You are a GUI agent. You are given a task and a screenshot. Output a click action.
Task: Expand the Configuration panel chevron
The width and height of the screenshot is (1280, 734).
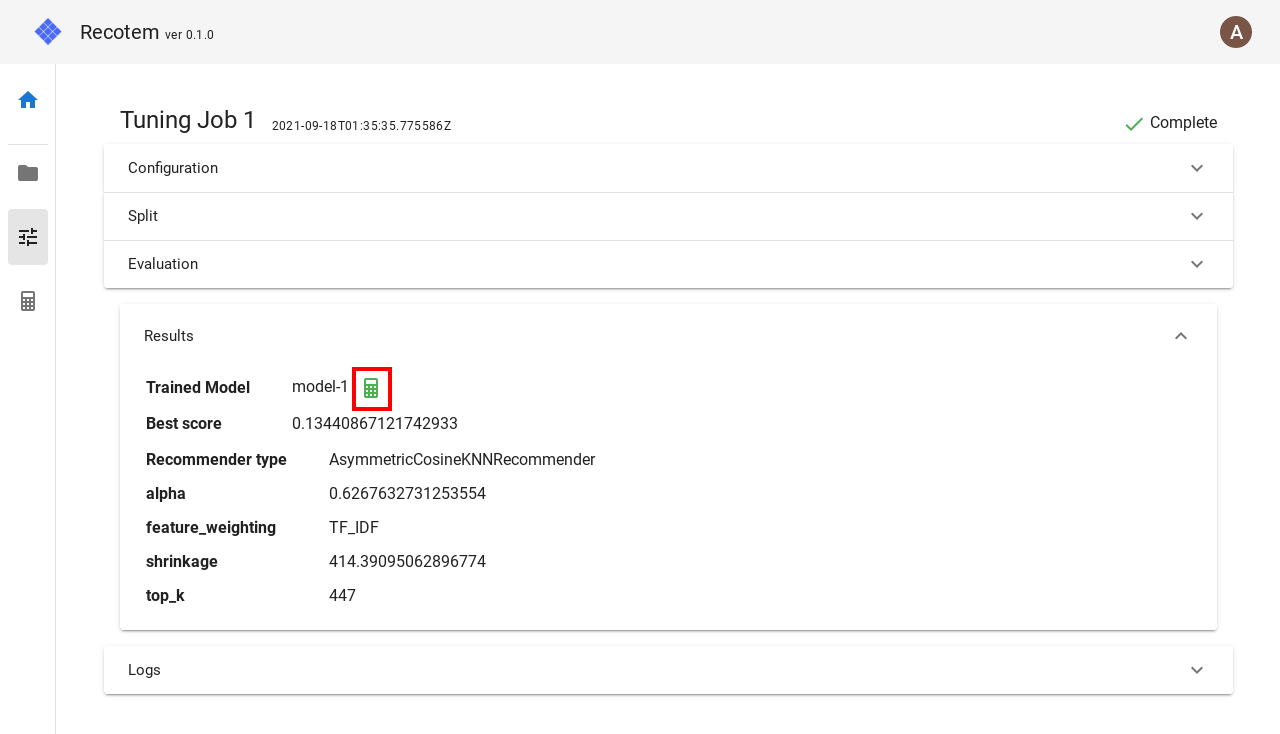tap(1197, 168)
